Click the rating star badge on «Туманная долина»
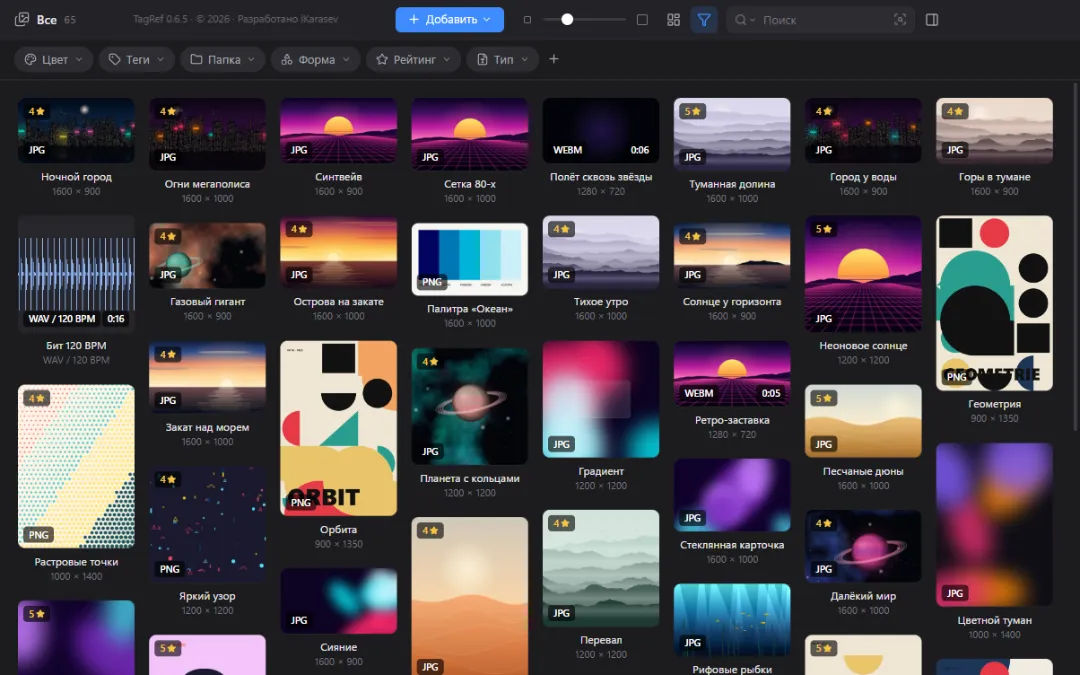Screen dimensions: 1080x675 click(x=692, y=111)
